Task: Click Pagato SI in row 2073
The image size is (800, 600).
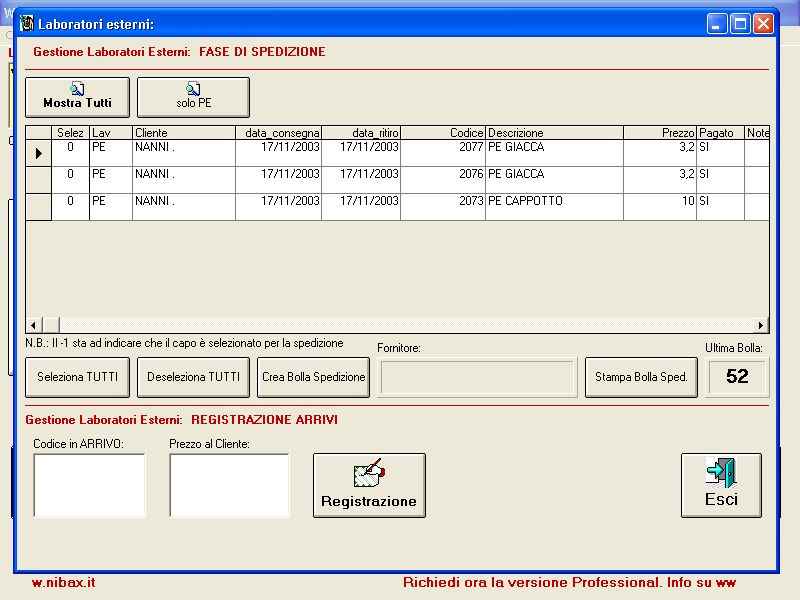Action: point(720,207)
